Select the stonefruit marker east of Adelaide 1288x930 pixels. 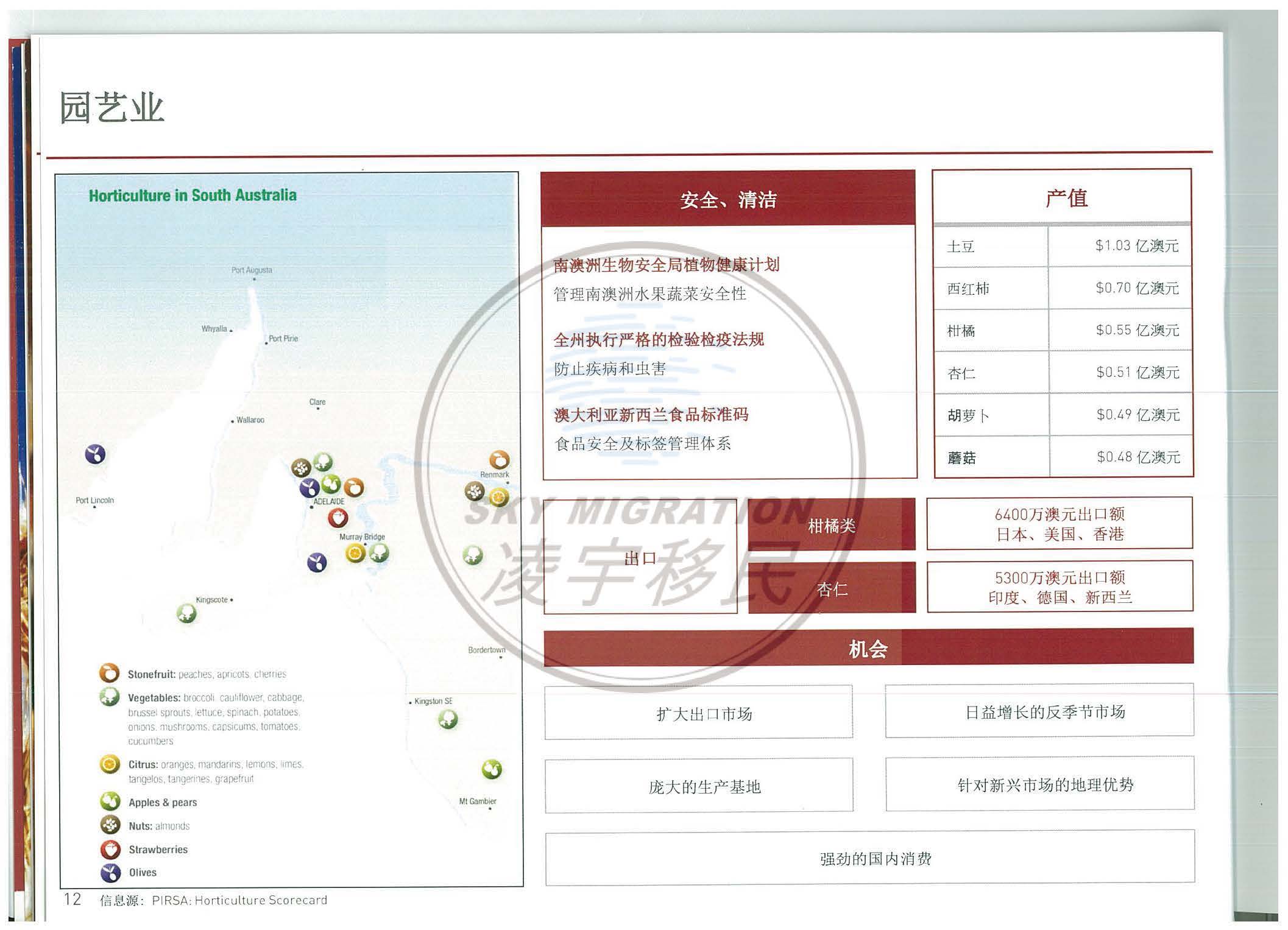pos(354,487)
